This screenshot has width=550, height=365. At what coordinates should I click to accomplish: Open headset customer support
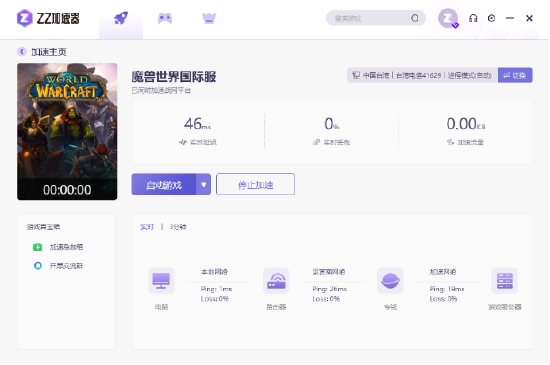473,18
